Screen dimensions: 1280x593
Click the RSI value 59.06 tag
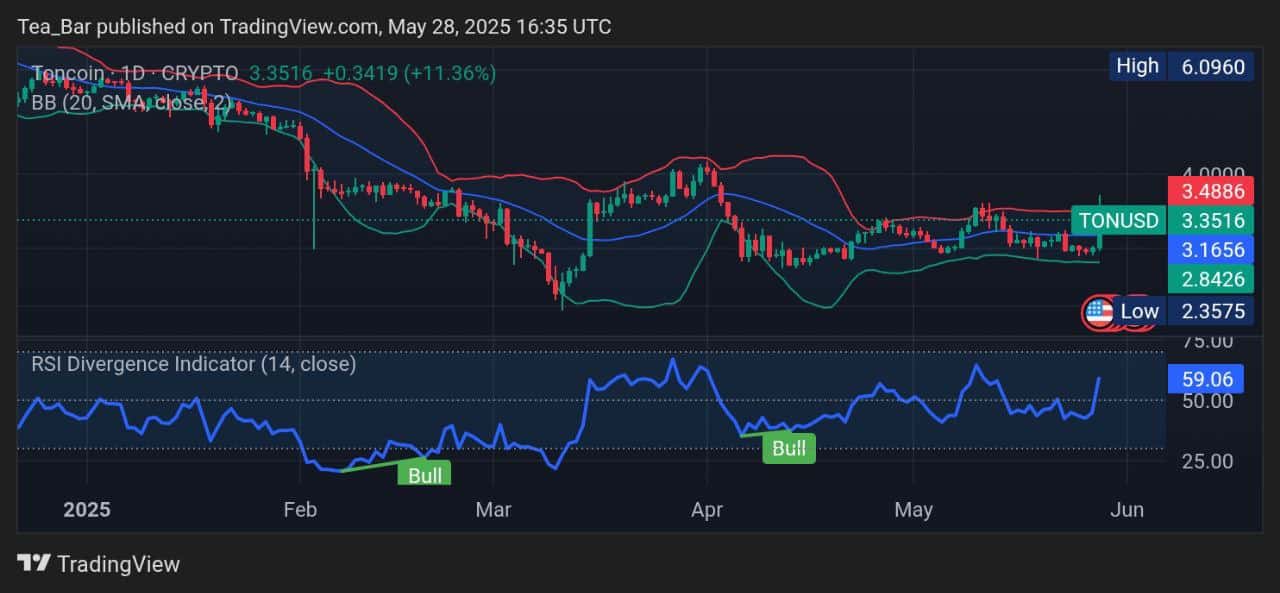click(x=1206, y=379)
